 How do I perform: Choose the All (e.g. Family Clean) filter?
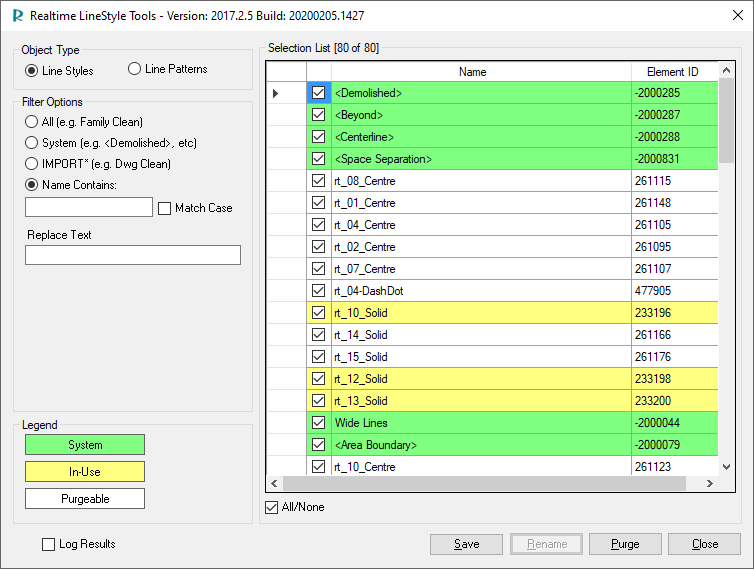tap(31, 122)
